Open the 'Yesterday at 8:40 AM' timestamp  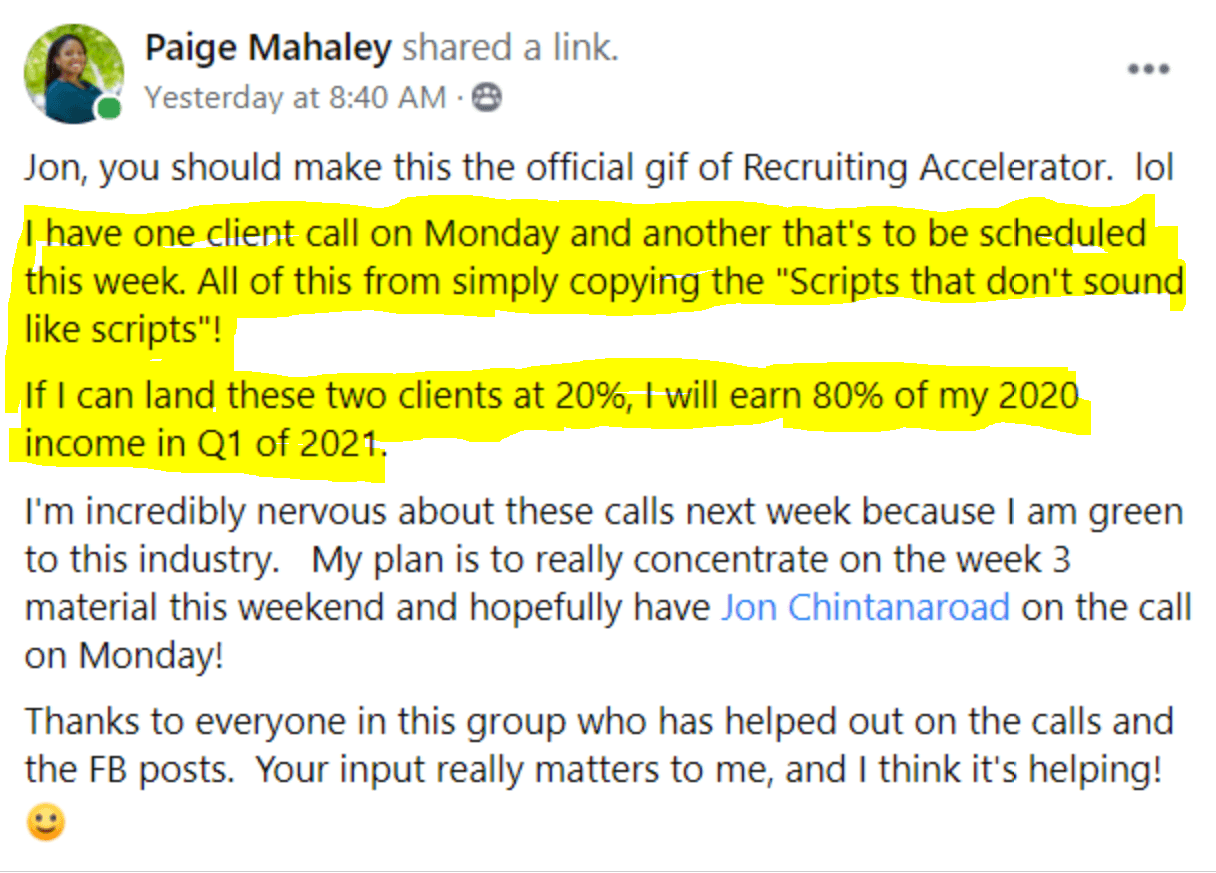295,97
